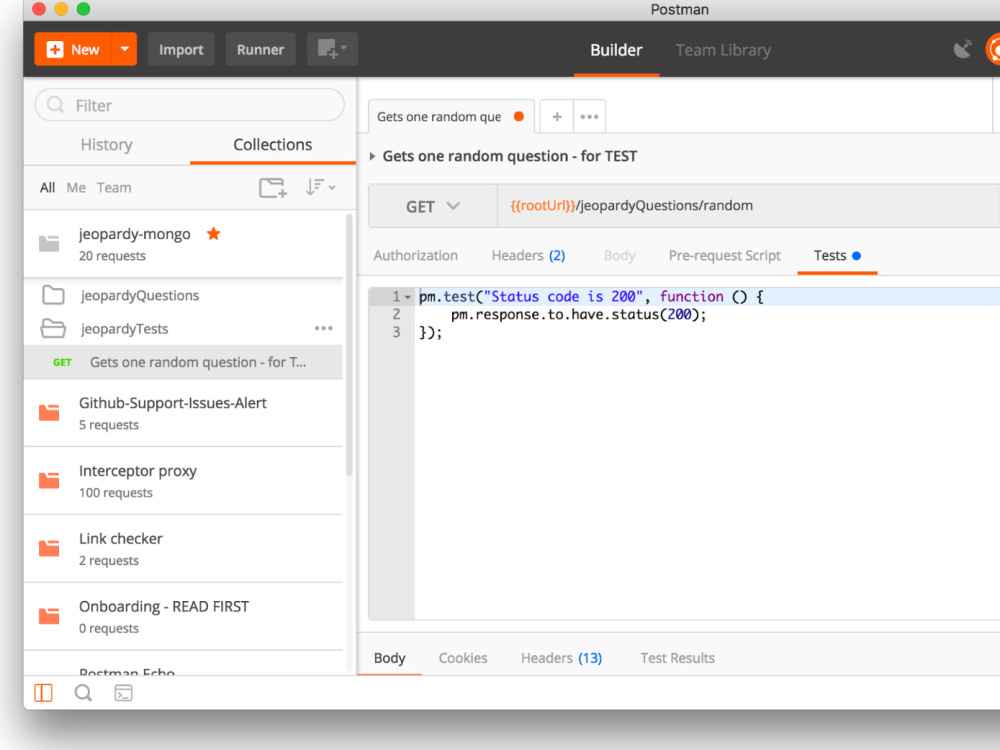Screen dimensions: 1000x750
Task: Click the Import button
Action: click(x=181, y=49)
